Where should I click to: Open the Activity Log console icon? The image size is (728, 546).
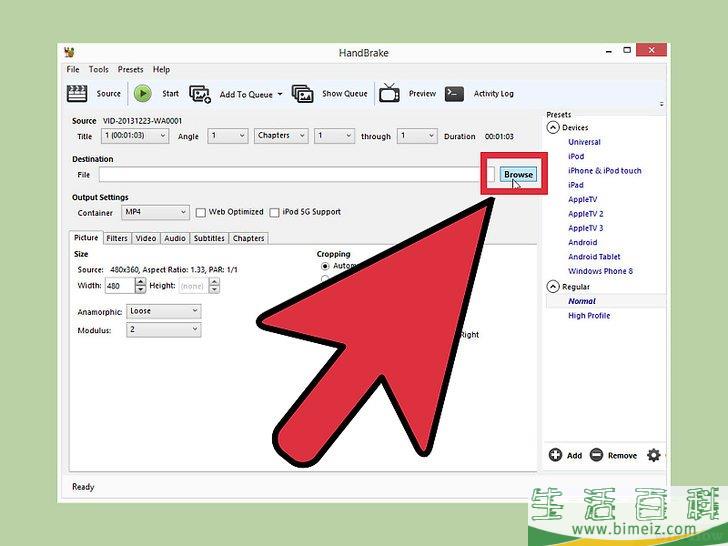(x=454, y=93)
